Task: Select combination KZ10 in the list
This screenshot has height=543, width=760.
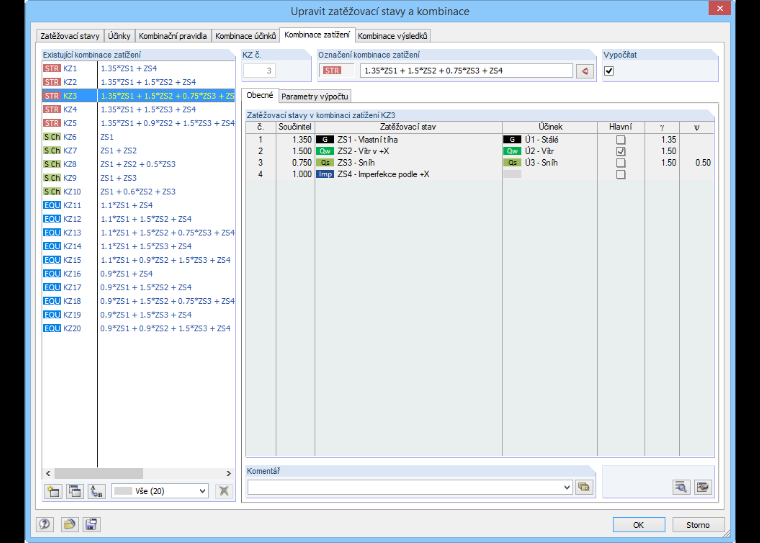Action: pyautogui.click(x=139, y=192)
